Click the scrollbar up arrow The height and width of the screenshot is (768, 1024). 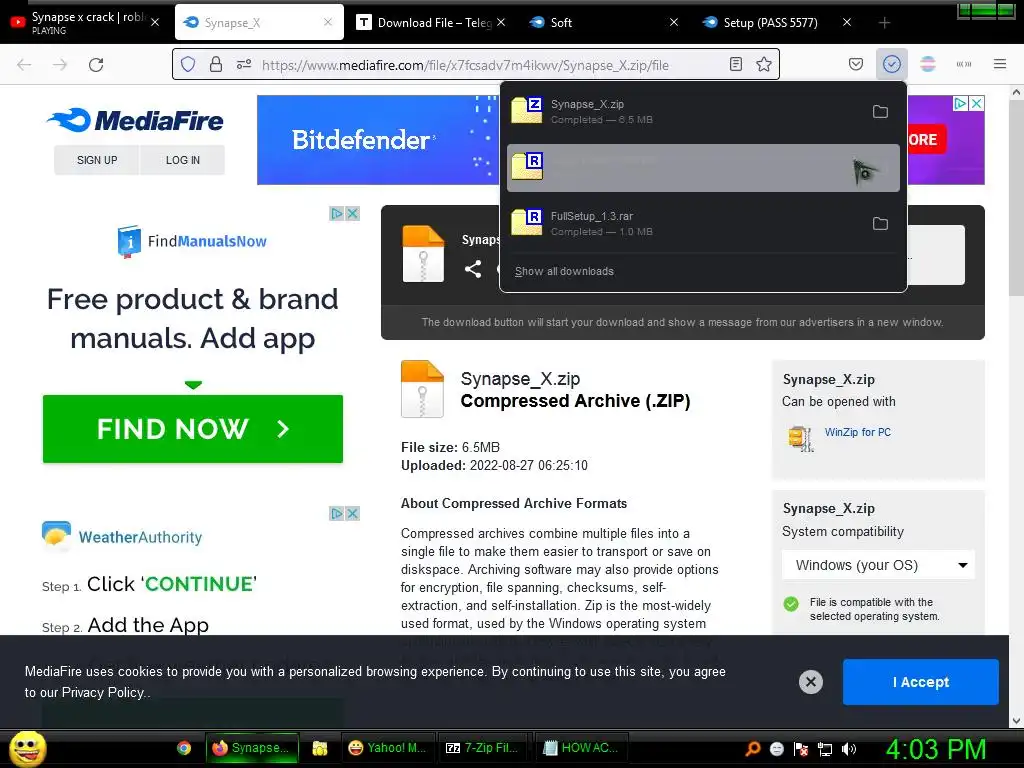(x=1016, y=92)
